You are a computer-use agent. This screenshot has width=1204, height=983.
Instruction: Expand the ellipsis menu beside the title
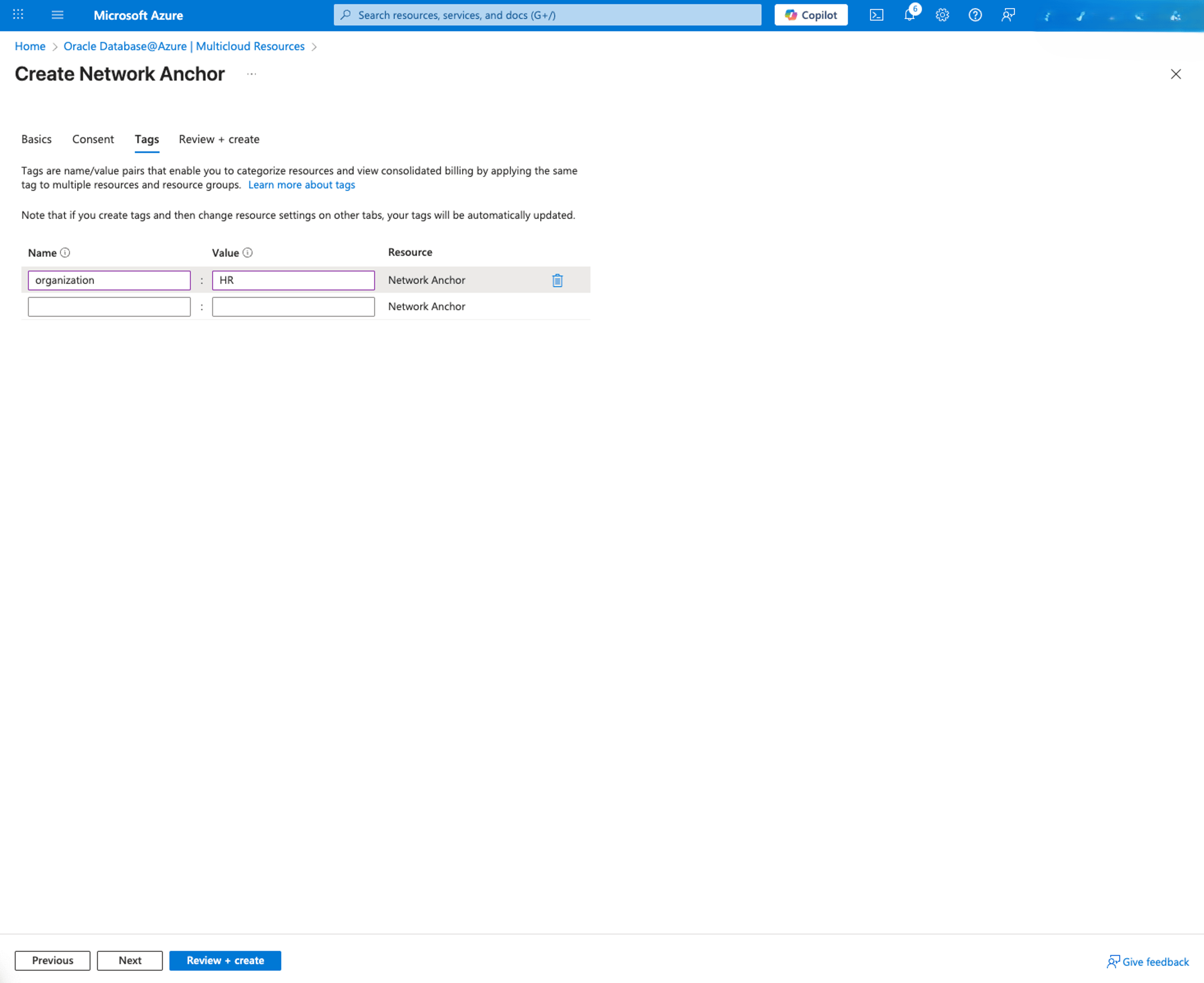[x=251, y=74]
